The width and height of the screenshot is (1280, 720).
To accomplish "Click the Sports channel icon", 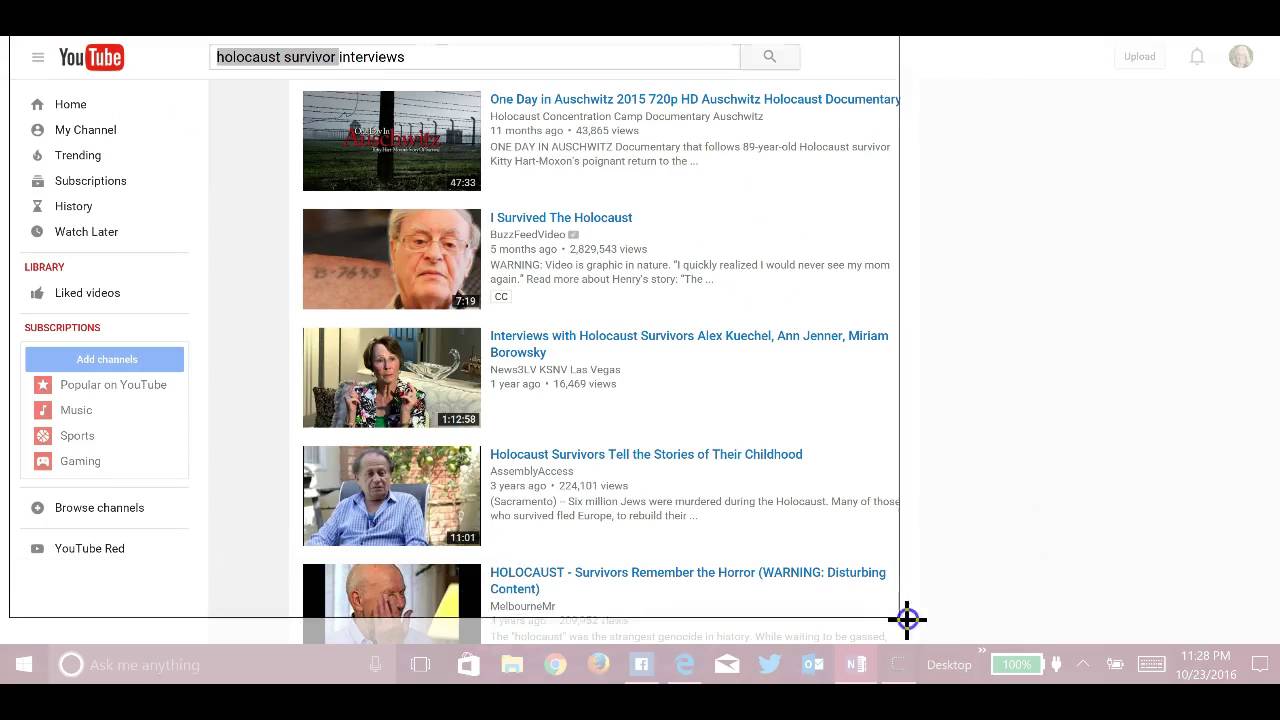I will (x=43, y=436).
